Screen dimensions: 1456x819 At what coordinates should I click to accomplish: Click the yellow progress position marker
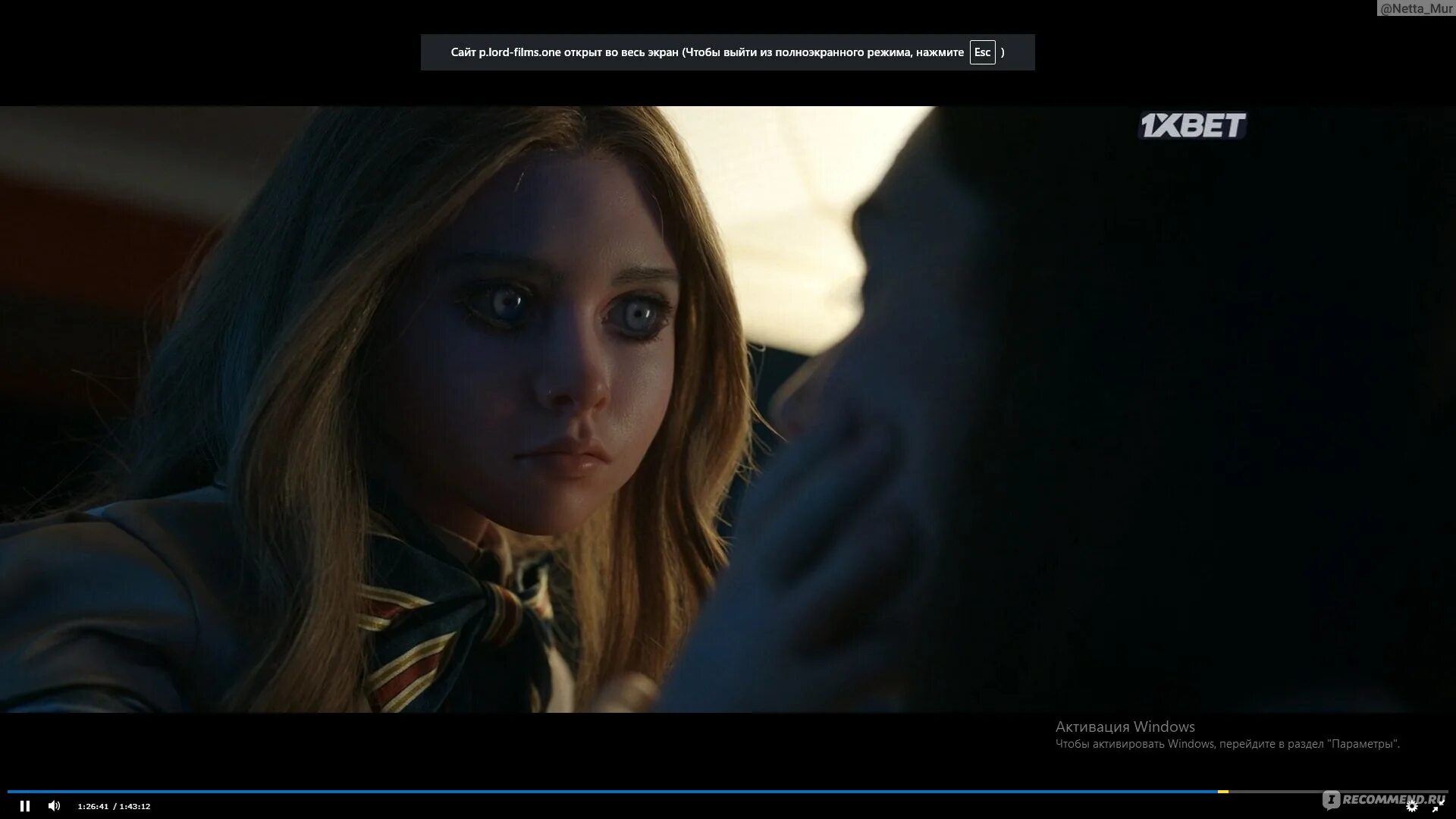1223,792
